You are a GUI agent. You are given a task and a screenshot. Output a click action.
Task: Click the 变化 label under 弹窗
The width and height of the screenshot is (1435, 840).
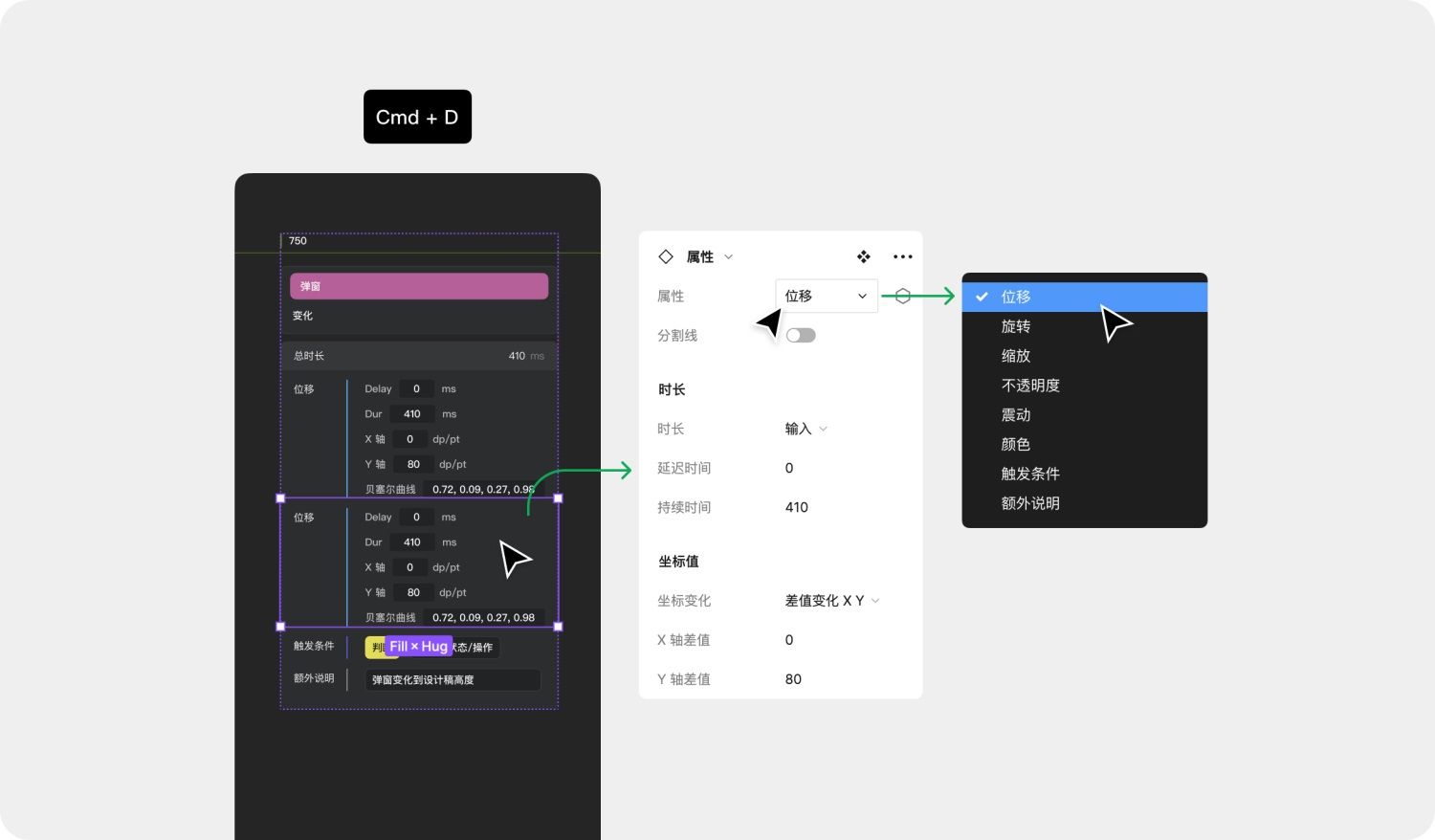(x=303, y=316)
